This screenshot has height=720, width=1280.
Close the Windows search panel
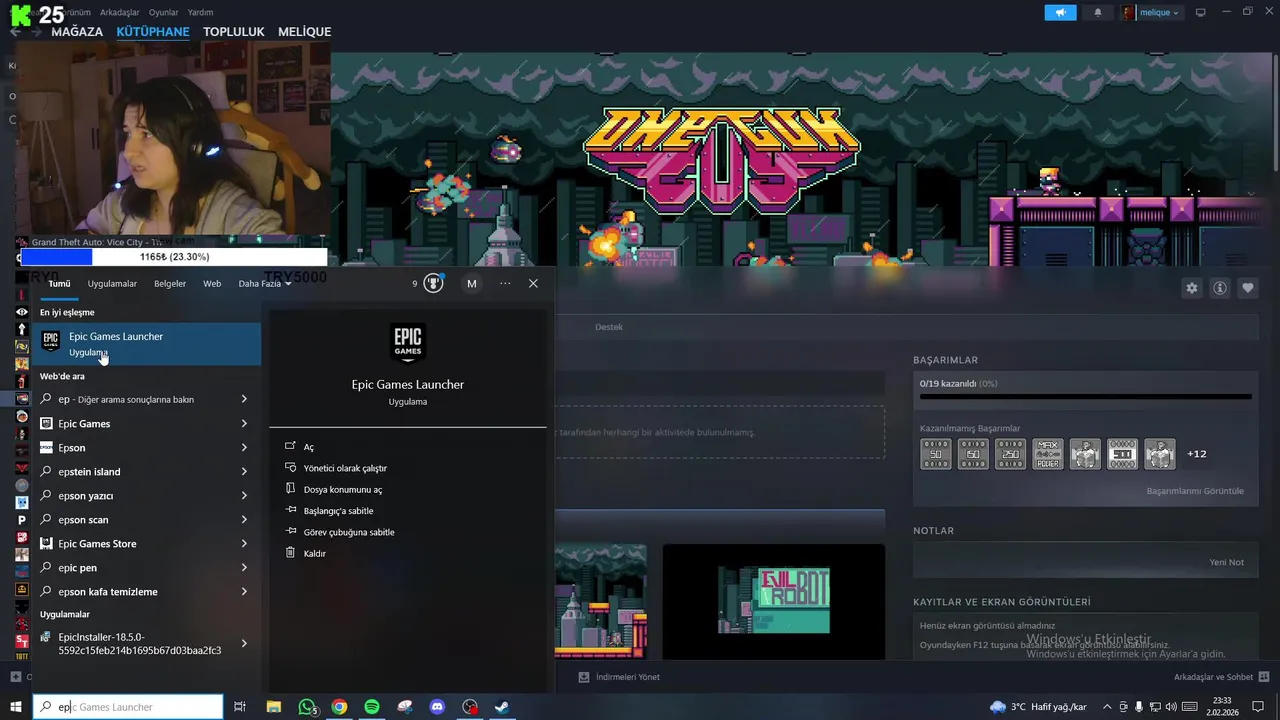[533, 283]
